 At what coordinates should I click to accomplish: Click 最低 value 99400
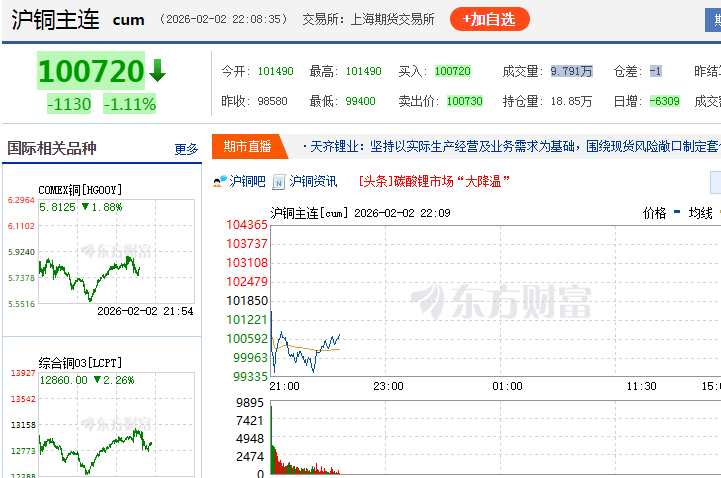click(x=360, y=101)
